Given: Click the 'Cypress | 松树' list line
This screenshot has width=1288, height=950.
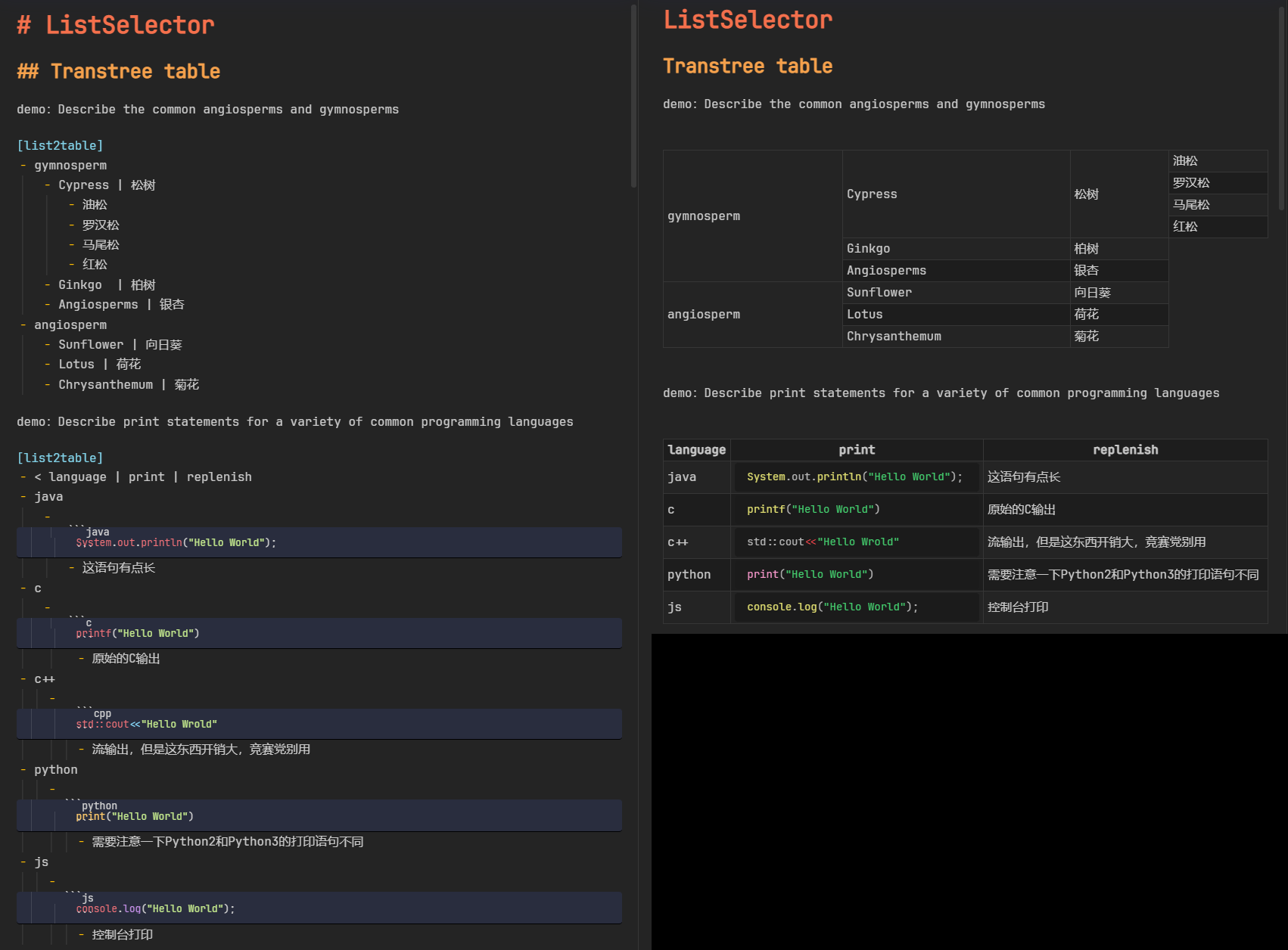Looking at the screenshot, I should (106, 185).
